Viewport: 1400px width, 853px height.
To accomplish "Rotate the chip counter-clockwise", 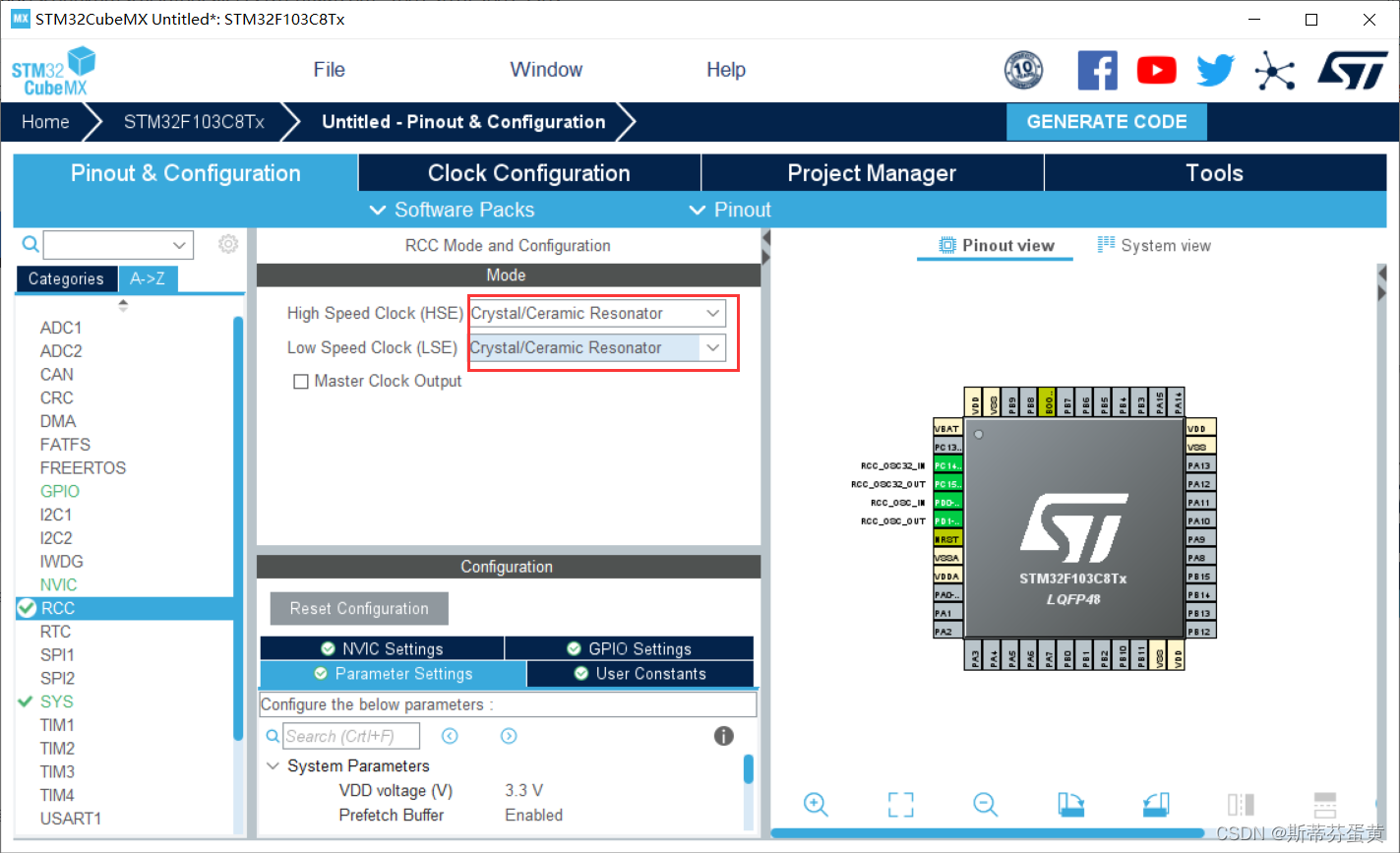I will click(1156, 804).
